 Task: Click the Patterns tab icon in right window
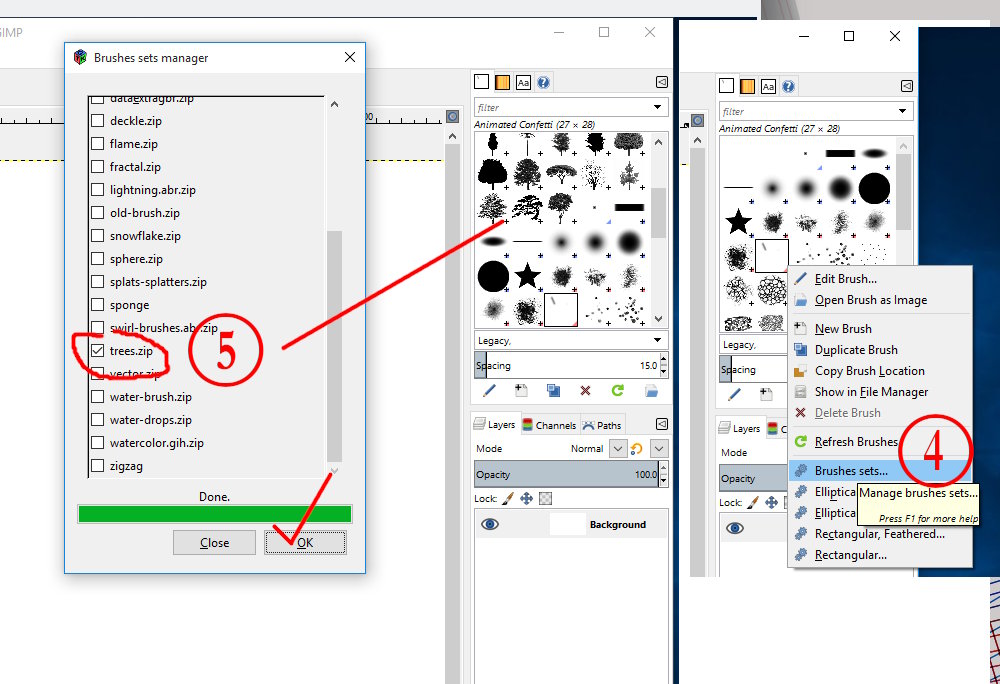[747, 86]
